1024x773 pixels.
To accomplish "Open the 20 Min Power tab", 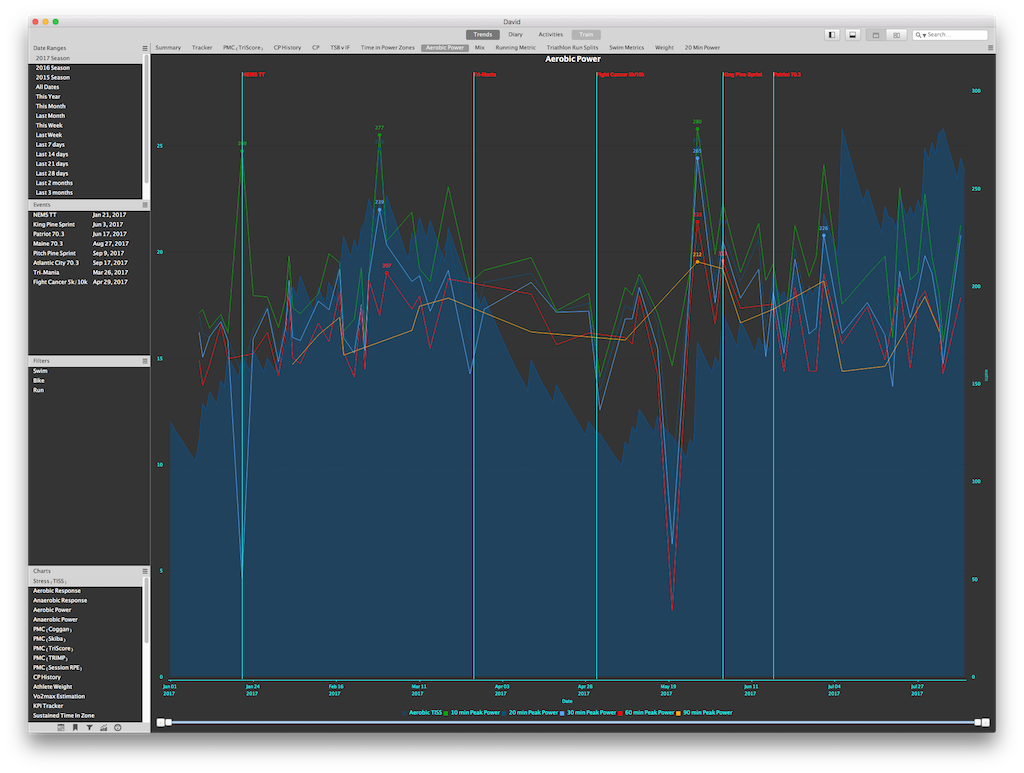I will pyautogui.click(x=702, y=48).
